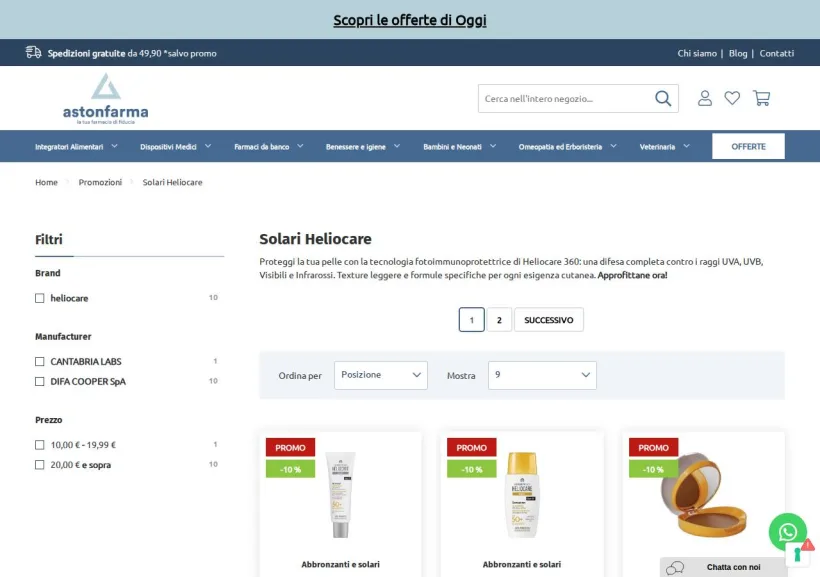Click the chat bubble icon in Chatta con noi

[675, 568]
